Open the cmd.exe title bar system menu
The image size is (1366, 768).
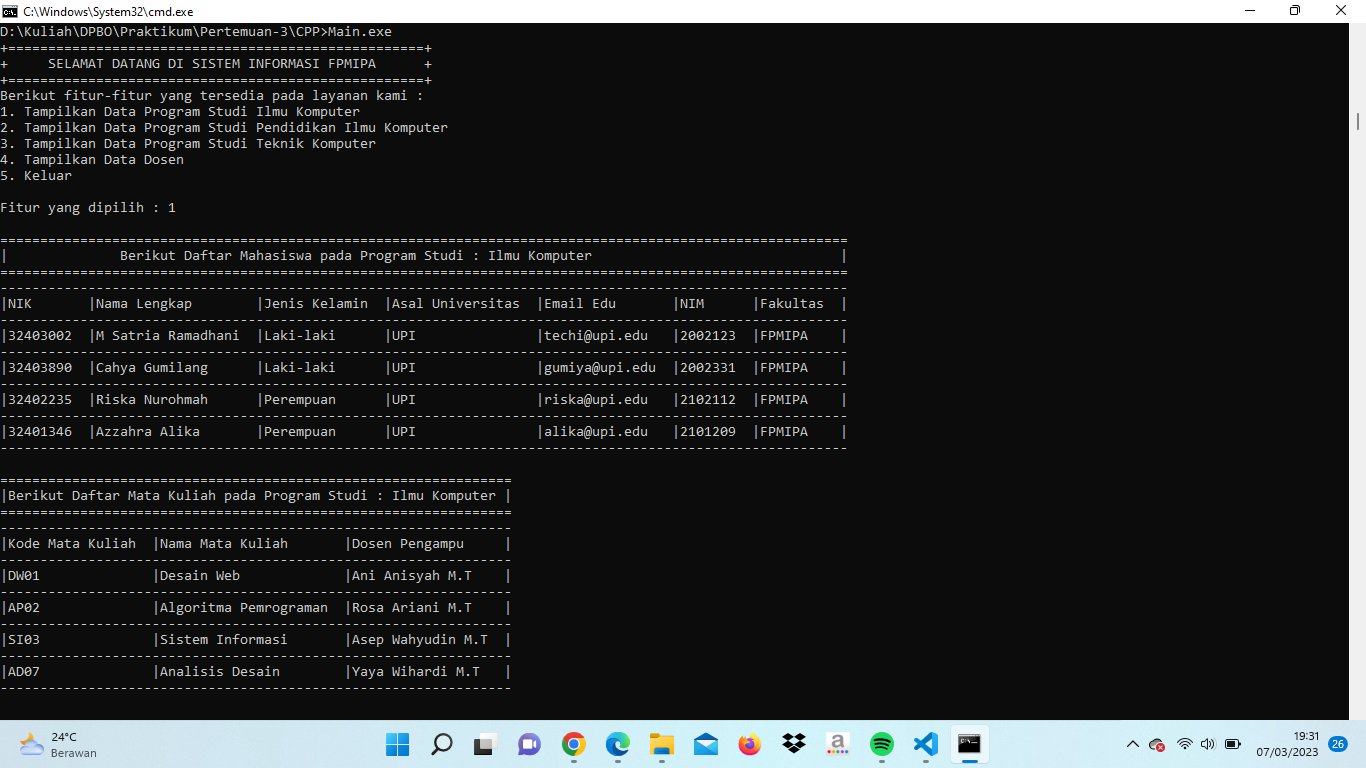10,11
